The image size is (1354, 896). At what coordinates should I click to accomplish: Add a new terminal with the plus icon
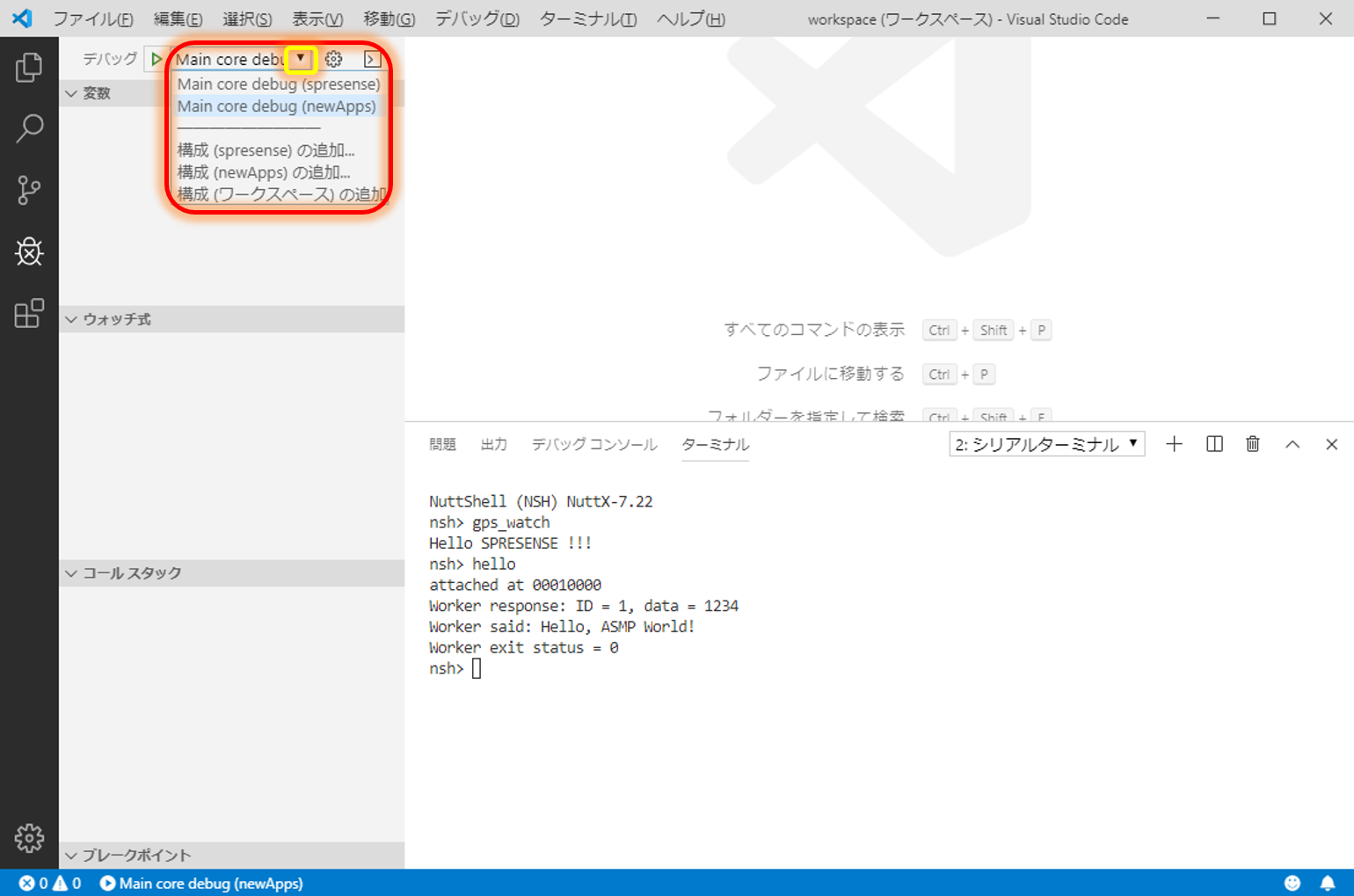(1174, 444)
